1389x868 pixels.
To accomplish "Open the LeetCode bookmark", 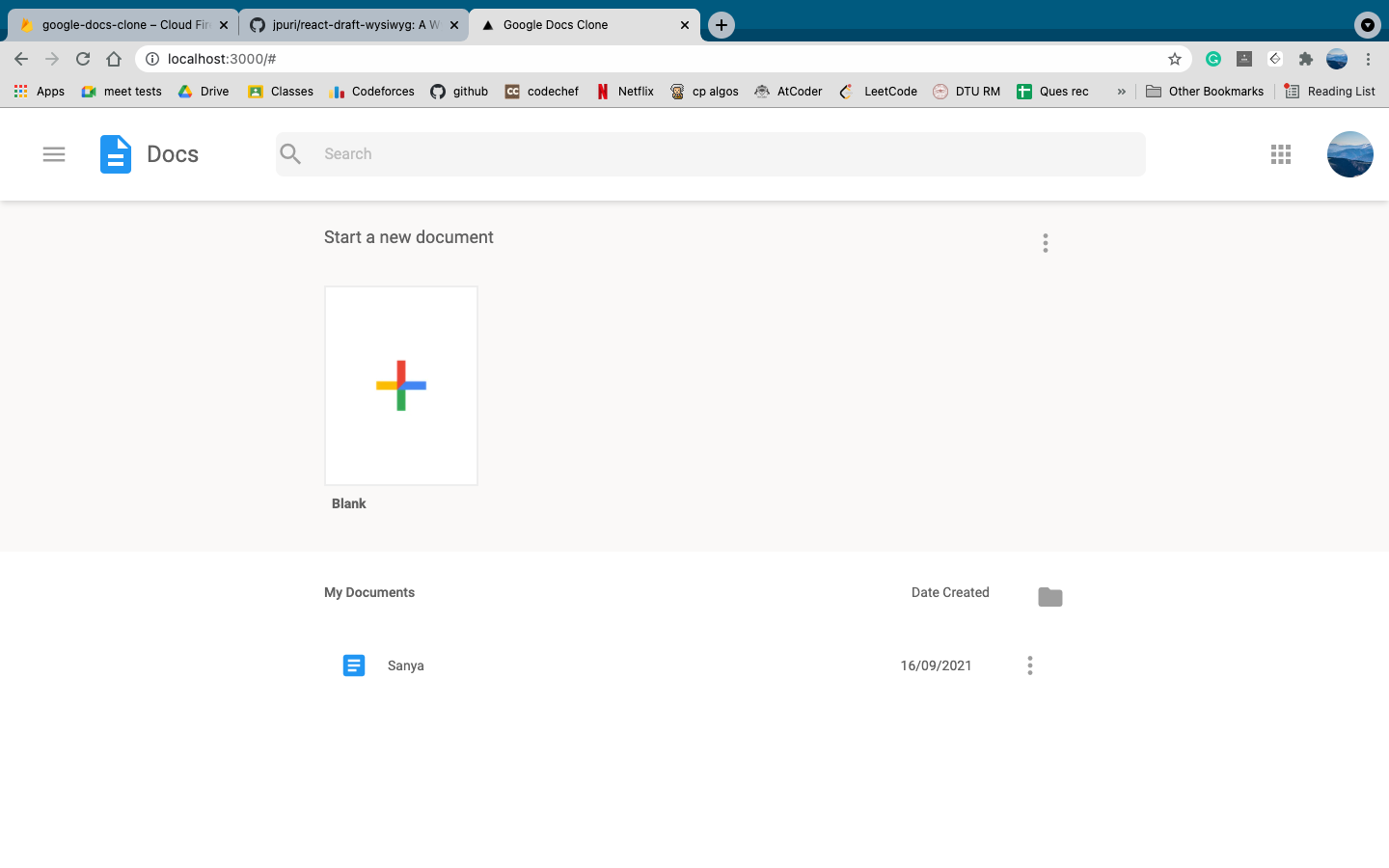I will [x=878, y=92].
